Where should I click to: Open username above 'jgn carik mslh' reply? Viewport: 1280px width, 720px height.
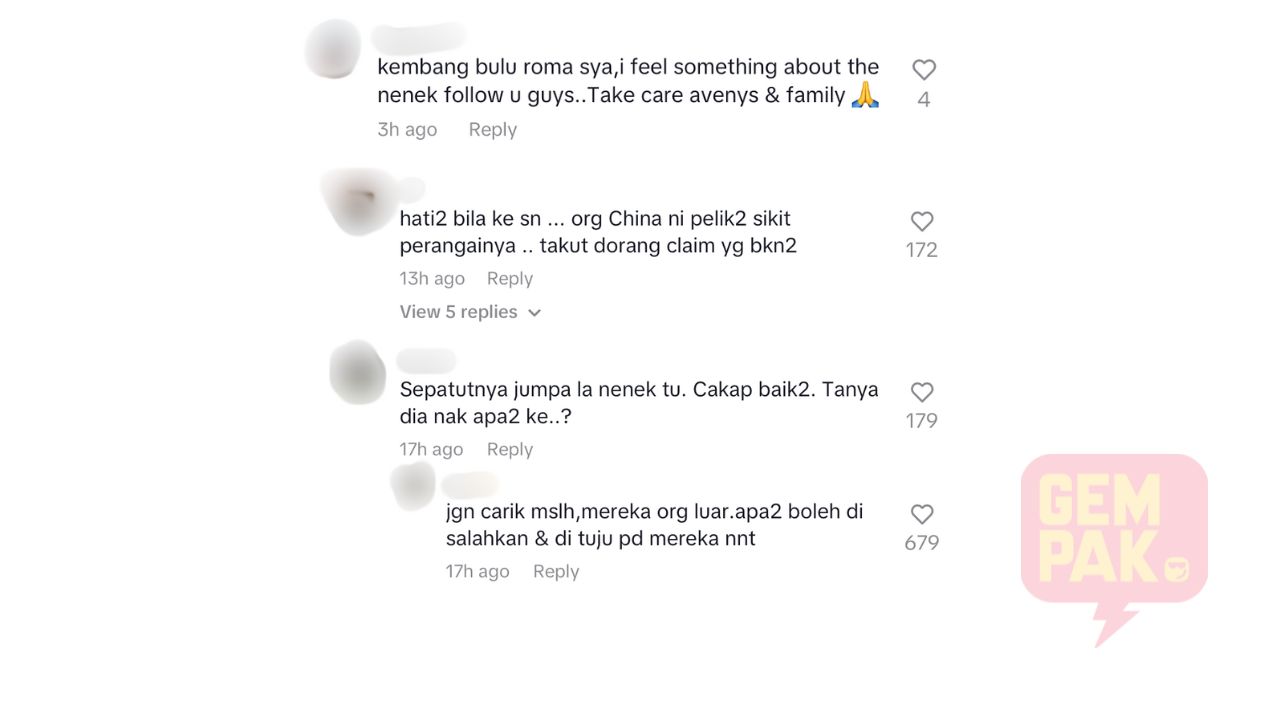point(470,485)
